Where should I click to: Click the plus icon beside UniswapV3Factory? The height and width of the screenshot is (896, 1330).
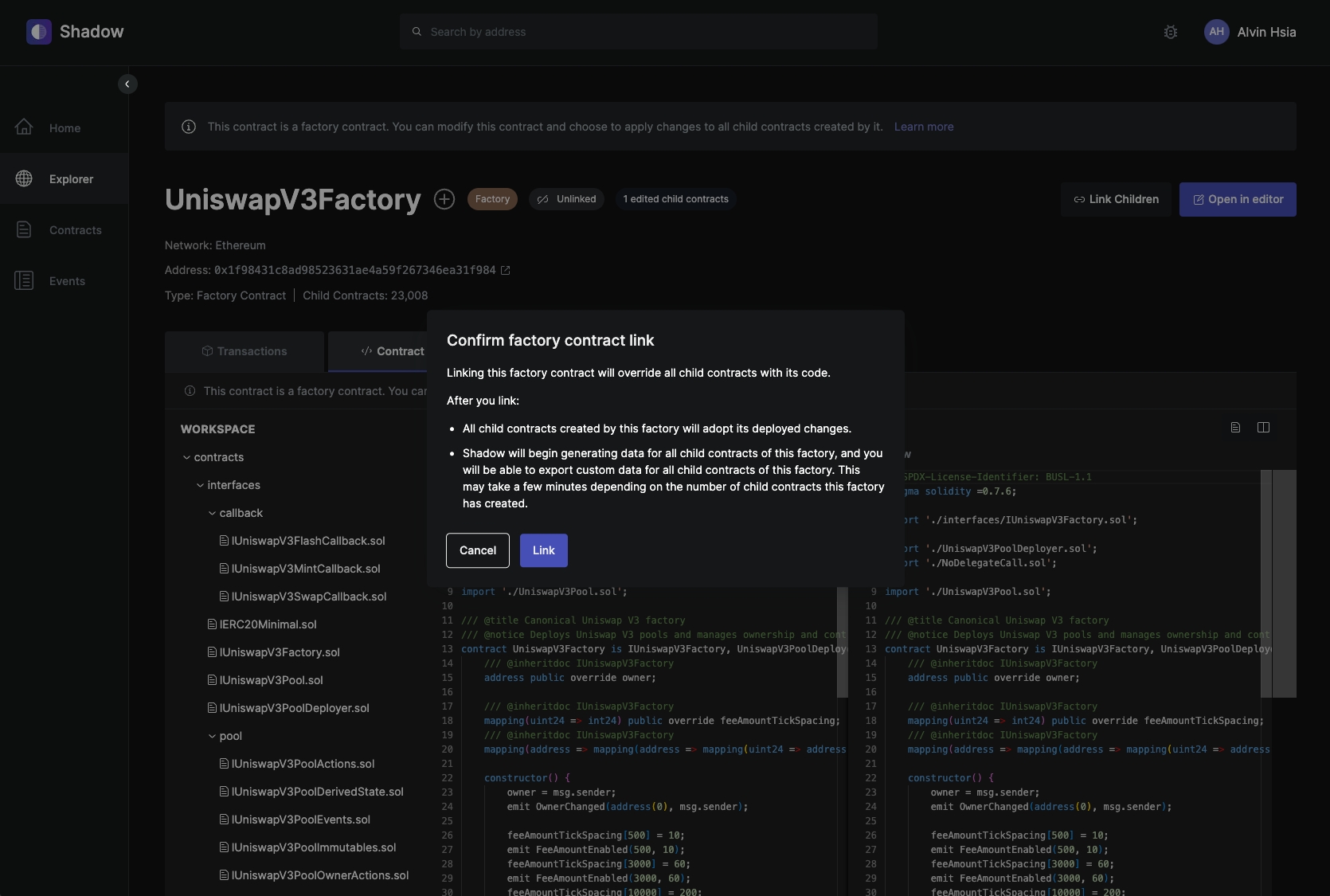click(444, 199)
